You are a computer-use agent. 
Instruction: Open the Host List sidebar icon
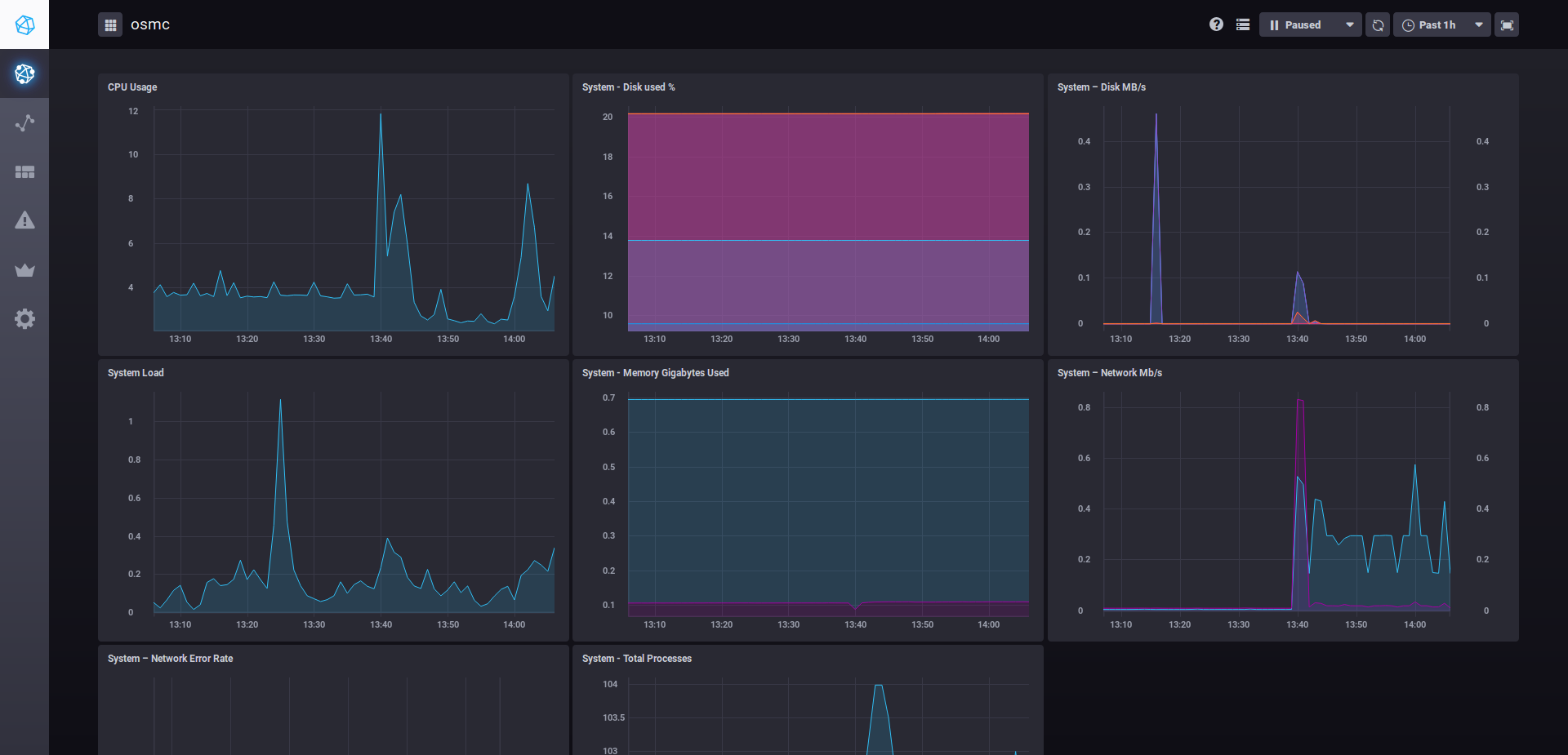(x=24, y=73)
